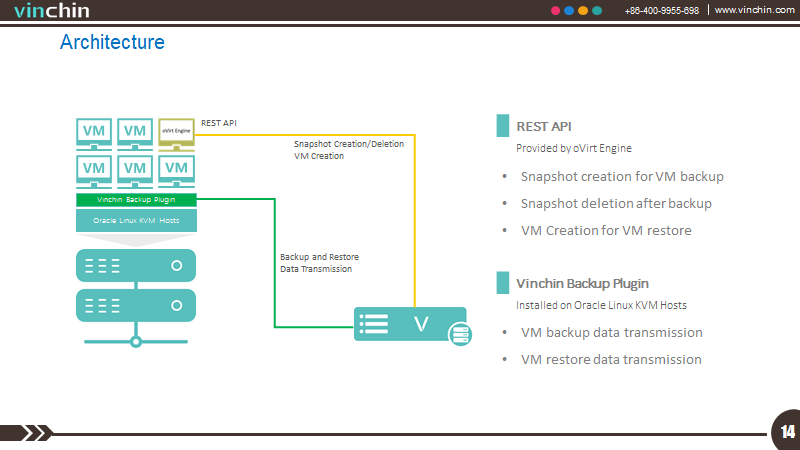Click Snapshot creation for VM backup bullet
This screenshot has height=450, width=800.
point(622,177)
